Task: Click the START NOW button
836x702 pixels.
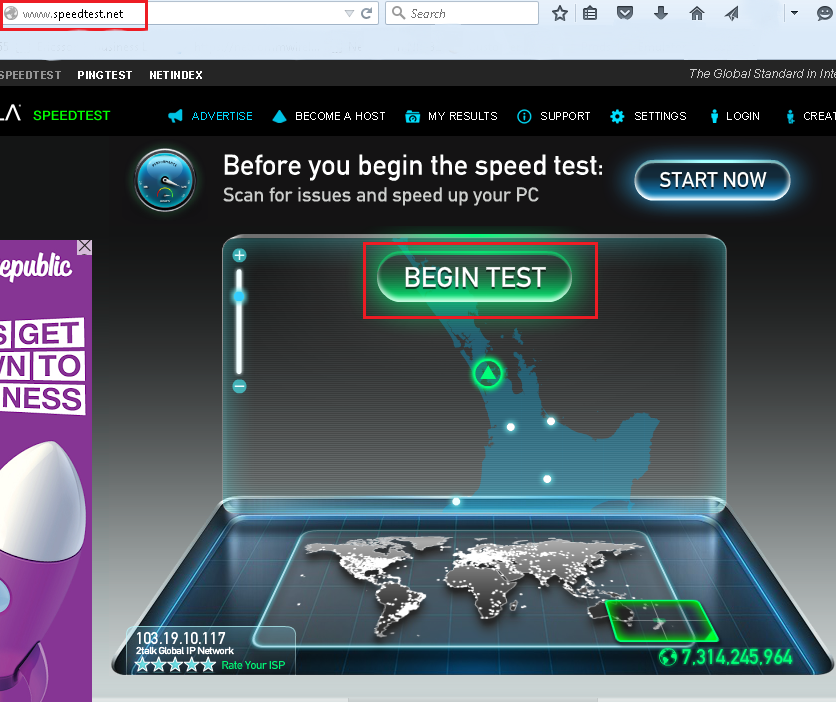Action: (712, 180)
